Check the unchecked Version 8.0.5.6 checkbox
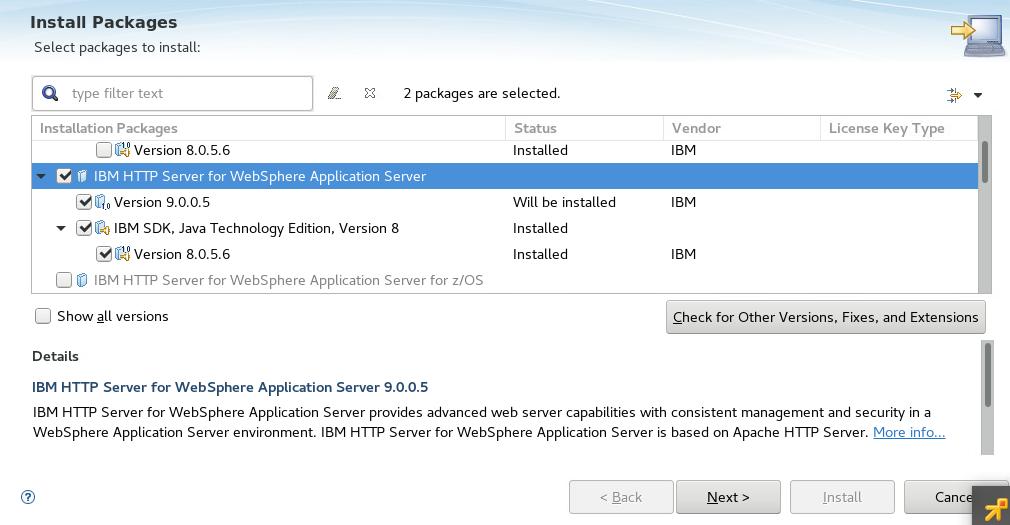 pos(104,150)
